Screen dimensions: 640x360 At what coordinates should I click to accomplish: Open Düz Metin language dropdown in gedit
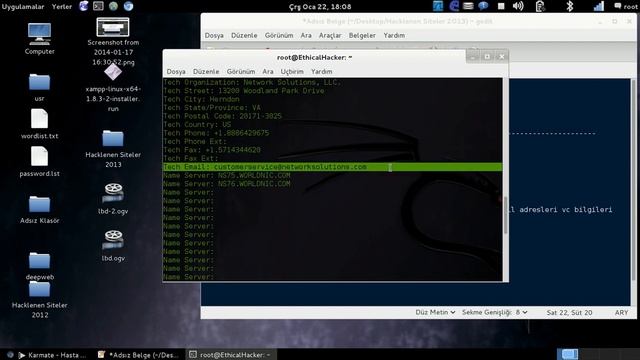click(435, 312)
